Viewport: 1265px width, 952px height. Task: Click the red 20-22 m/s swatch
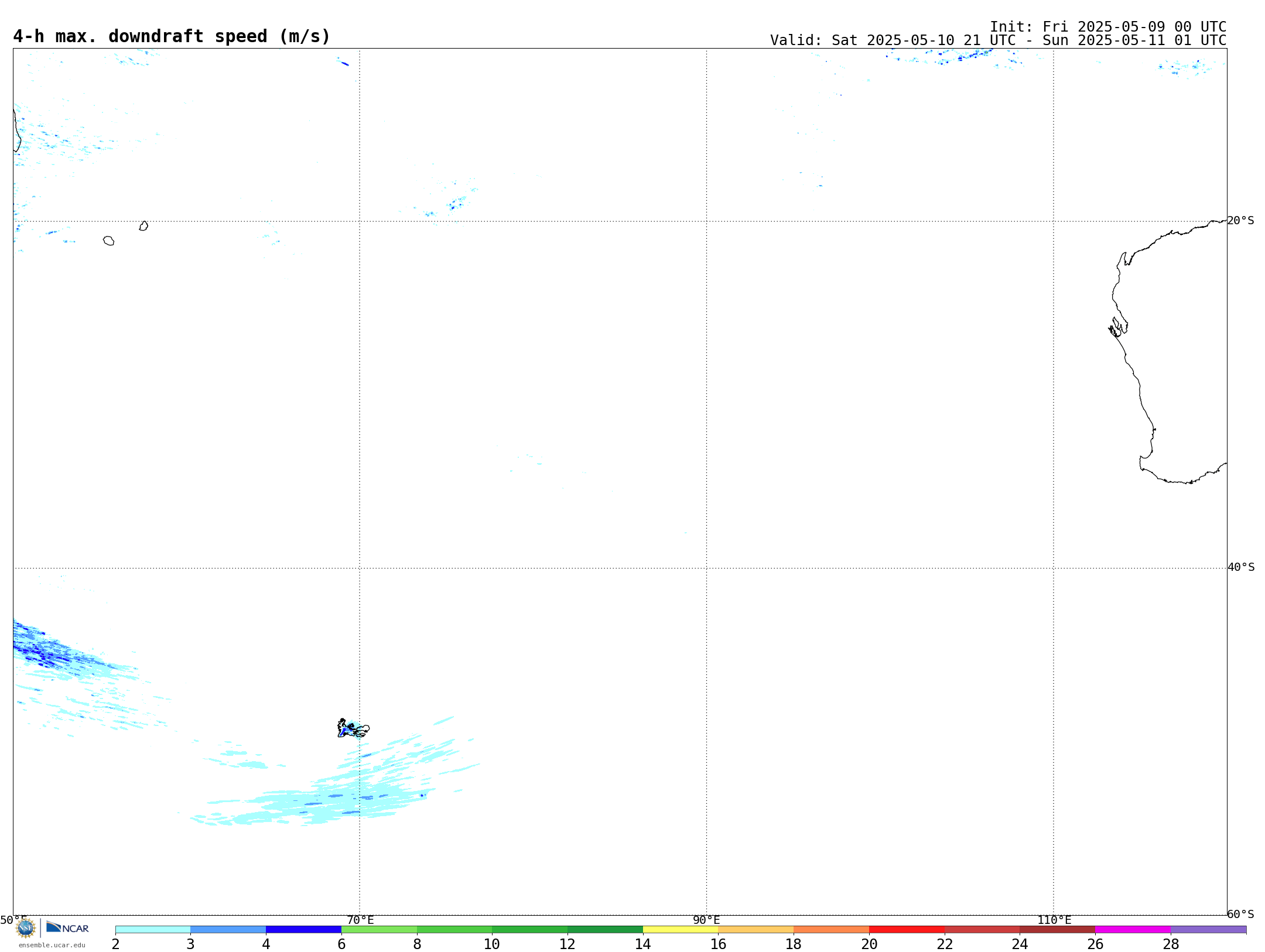[x=907, y=930]
